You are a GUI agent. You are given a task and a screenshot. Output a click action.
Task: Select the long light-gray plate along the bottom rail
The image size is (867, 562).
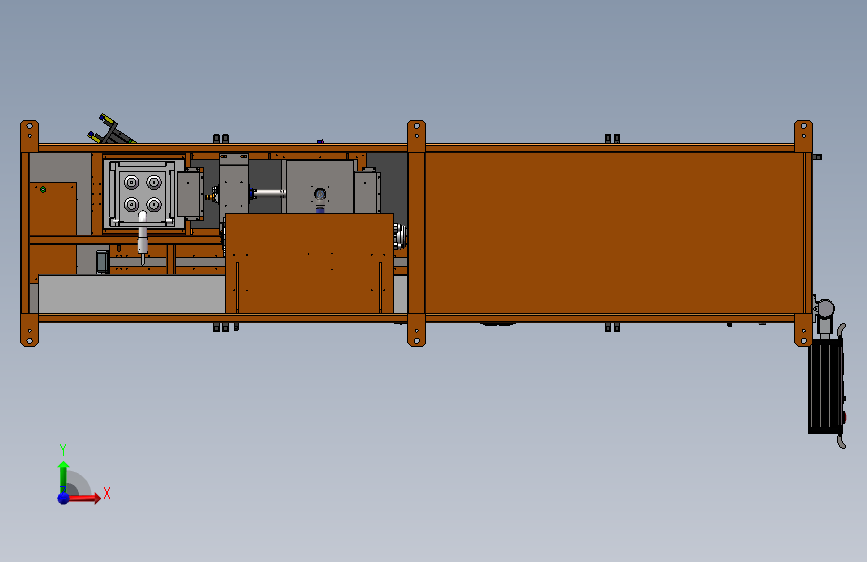tap(131, 294)
